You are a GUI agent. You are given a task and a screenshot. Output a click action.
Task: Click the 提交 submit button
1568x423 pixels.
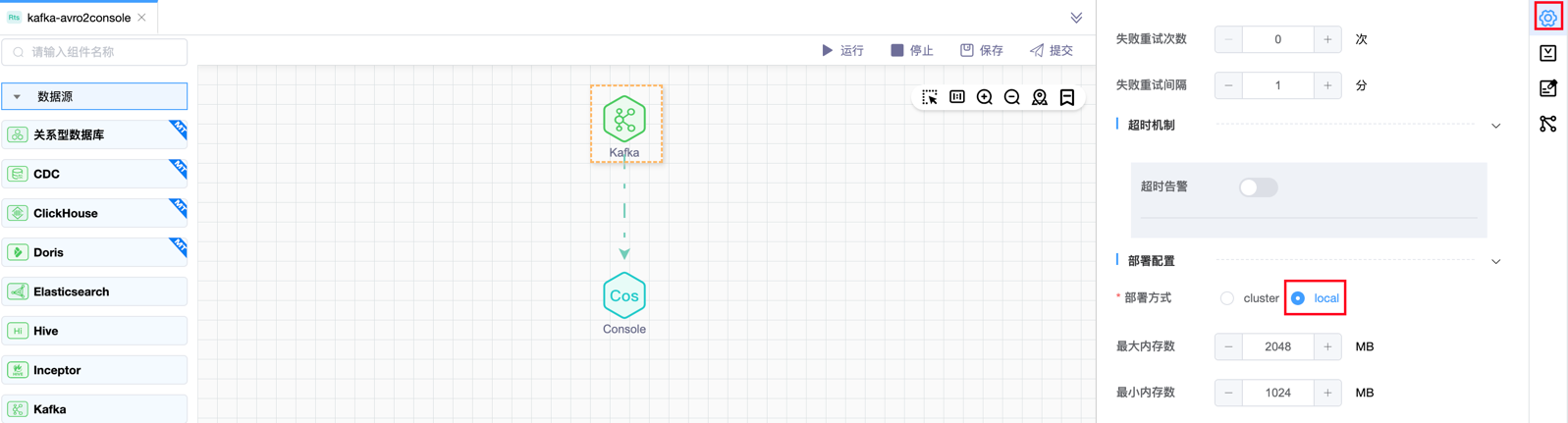coord(1051,50)
